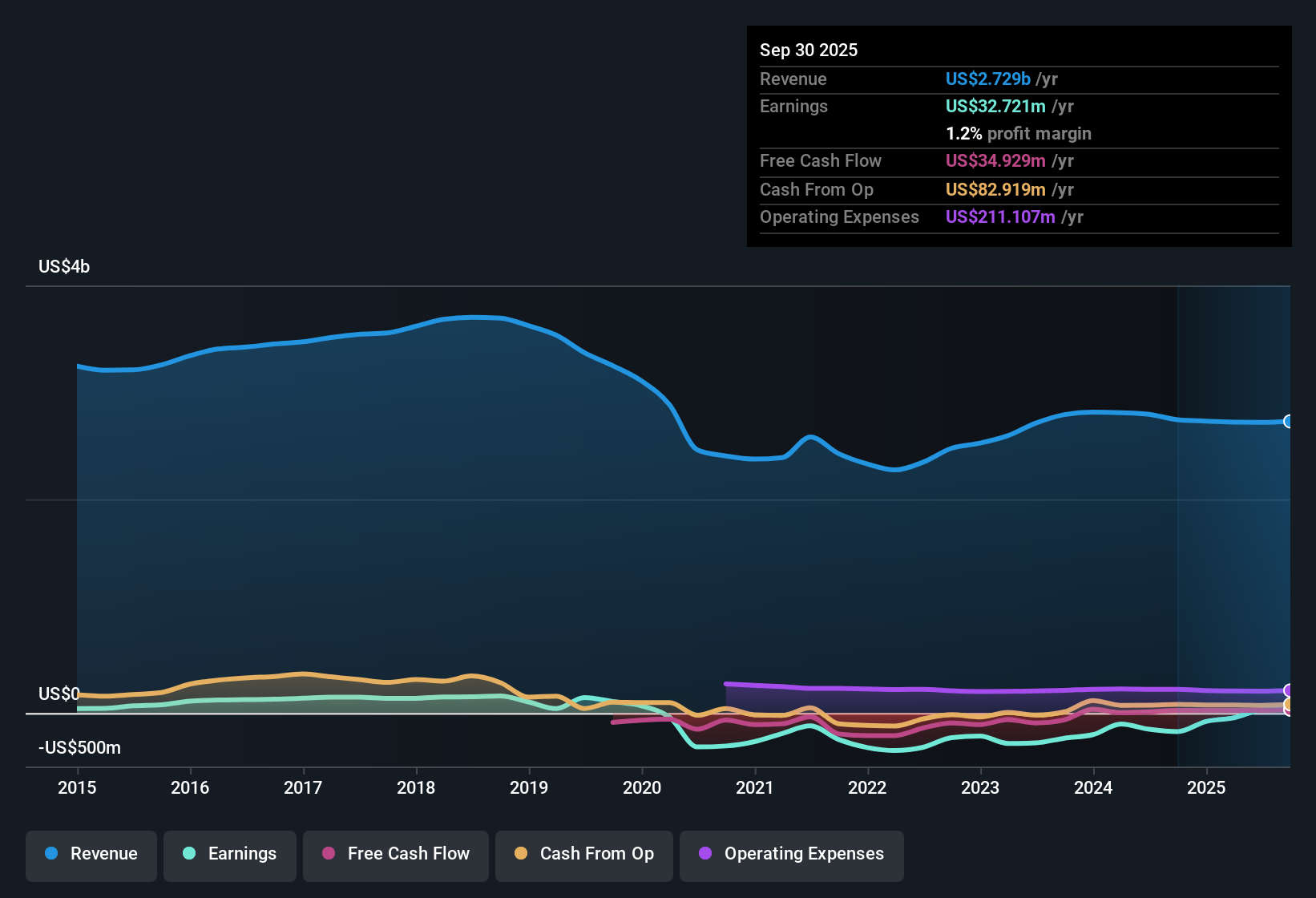The image size is (1316, 898).
Task: Select the Revenue endpoint marker on the chart
Action: click(x=1289, y=421)
